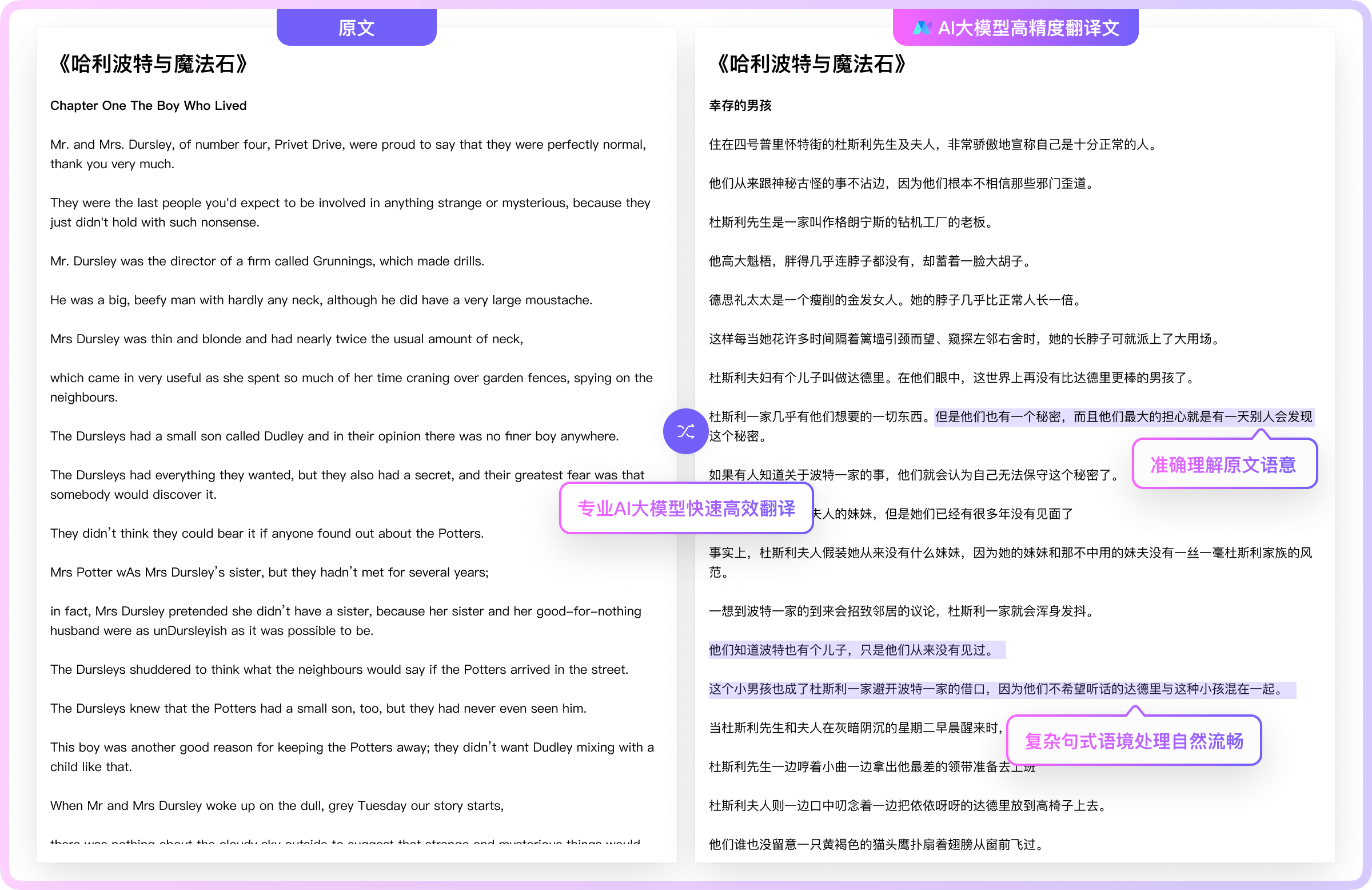Click the round shuffle translate icon
The image size is (1372, 890).
pyautogui.click(x=685, y=431)
